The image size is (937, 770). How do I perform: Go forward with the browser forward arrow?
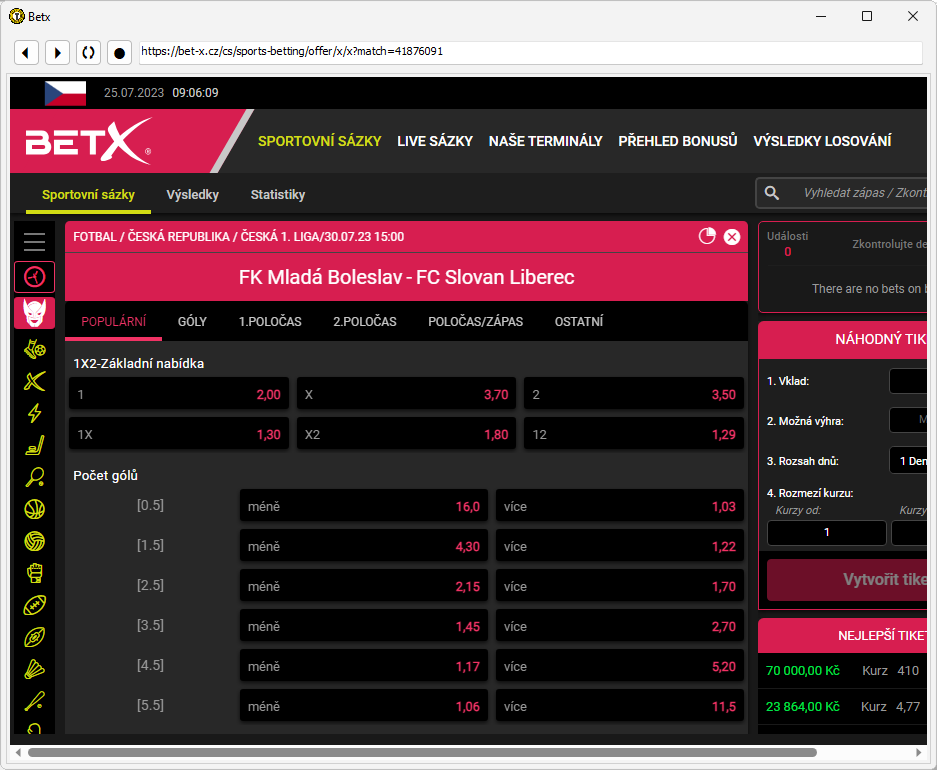coord(57,53)
